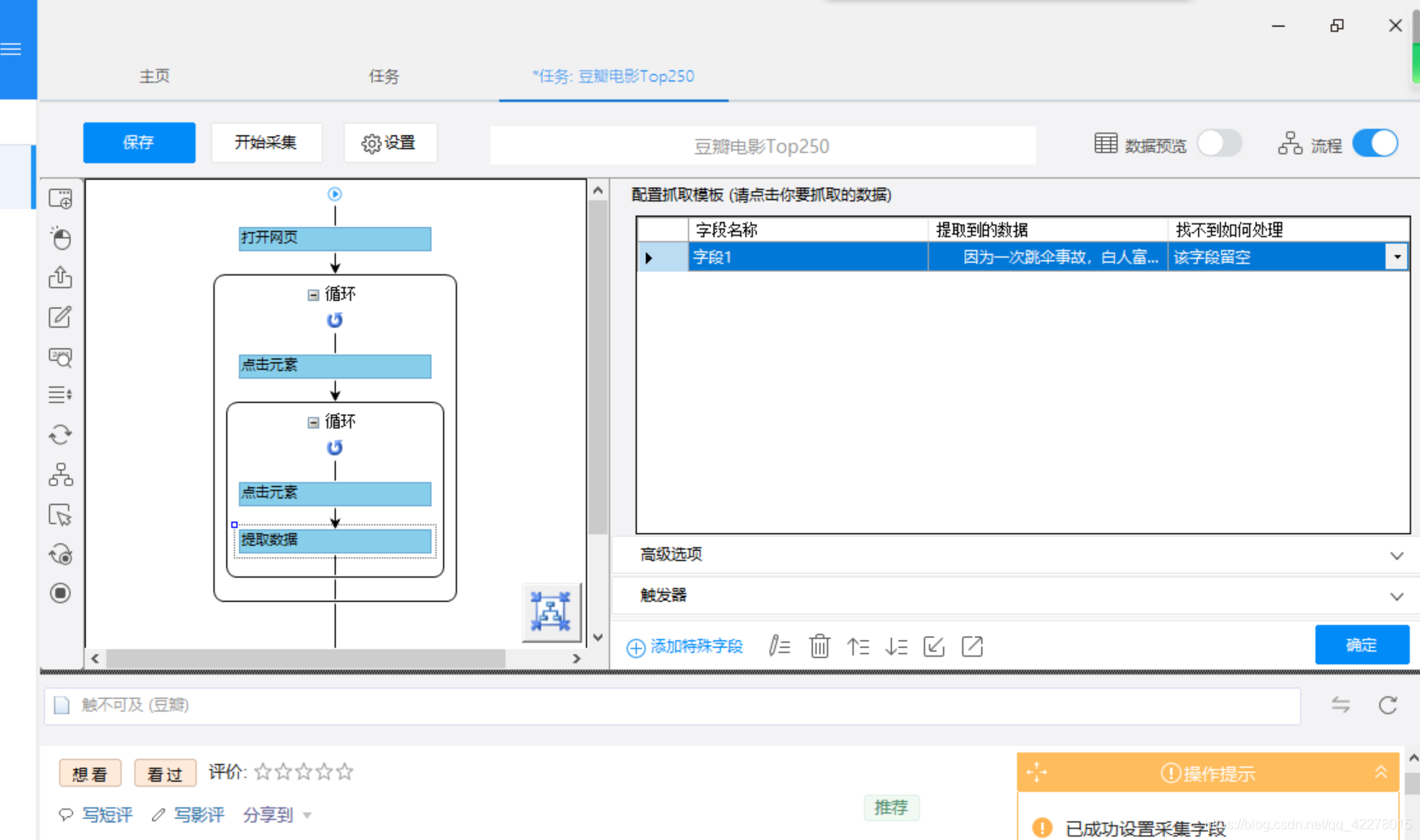Image resolution: width=1420 pixels, height=840 pixels.
Task: Click the rename field pencil-list icon
Action: (780, 647)
